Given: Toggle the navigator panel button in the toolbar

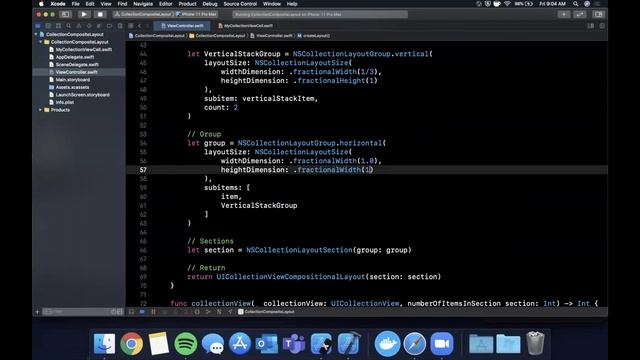Looking at the screenshot, I should 65,14.
